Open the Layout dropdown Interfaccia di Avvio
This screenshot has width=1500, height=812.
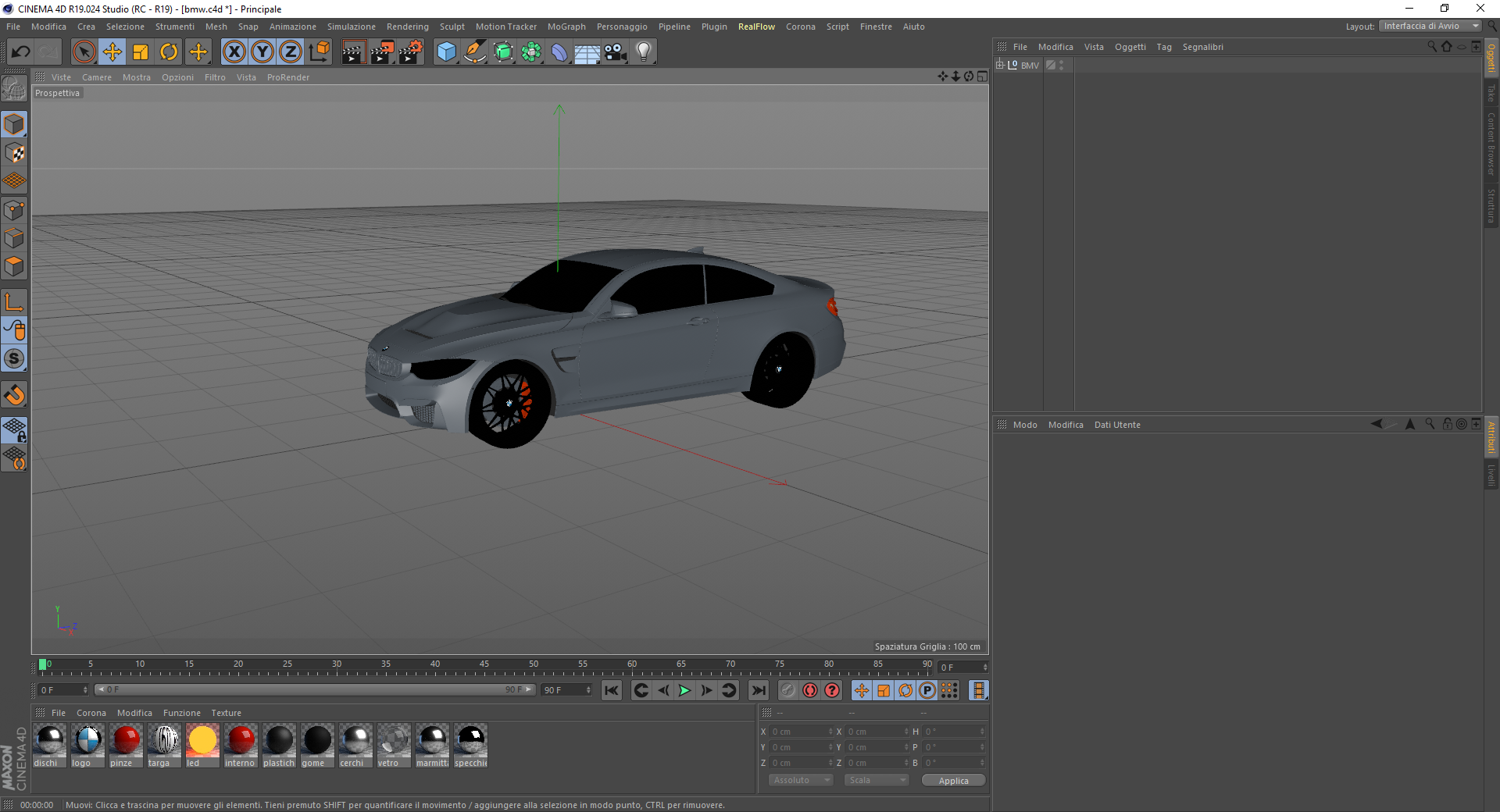coord(1430,26)
